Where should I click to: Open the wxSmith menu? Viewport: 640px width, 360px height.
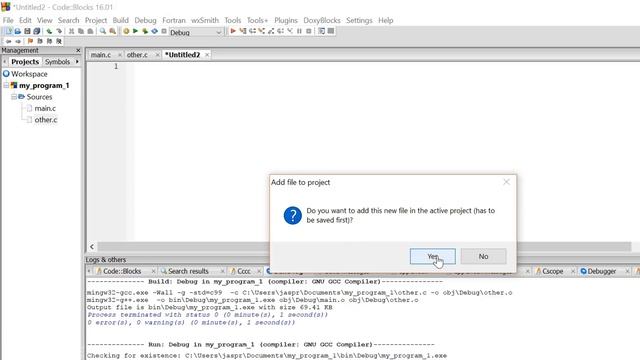pyautogui.click(x=205, y=20)
